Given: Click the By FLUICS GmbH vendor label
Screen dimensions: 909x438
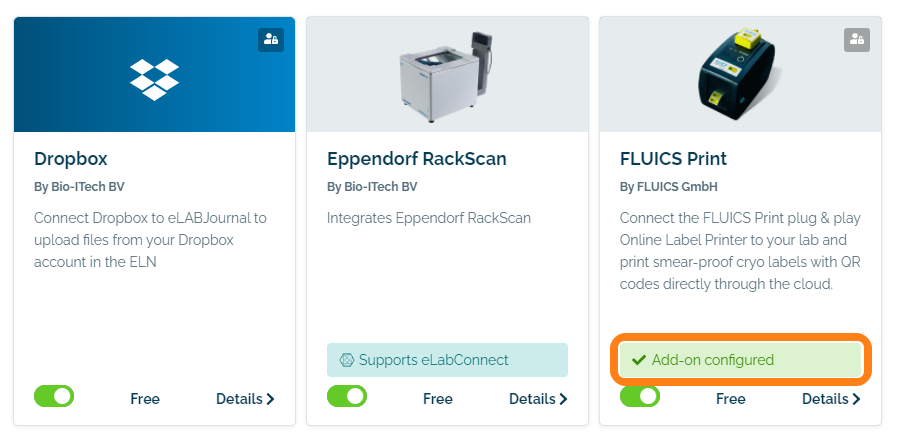Looking at the screenshot, I should 669,187.
